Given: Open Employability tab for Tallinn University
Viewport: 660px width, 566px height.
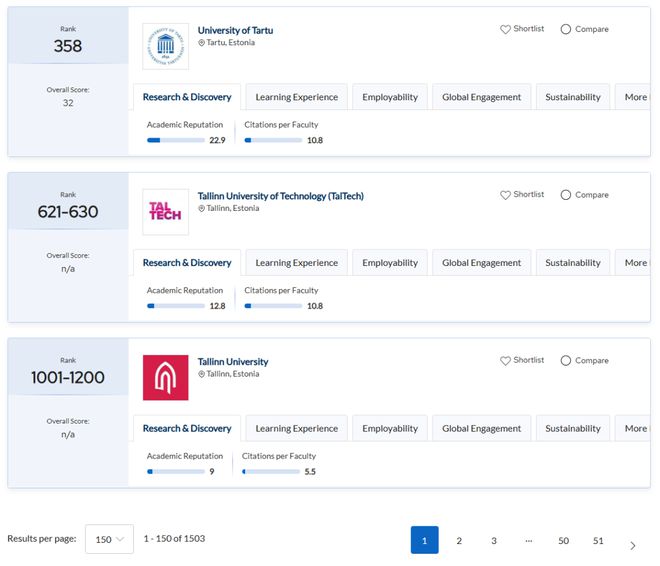Looking at the screenshot, I should coord(390,428).
